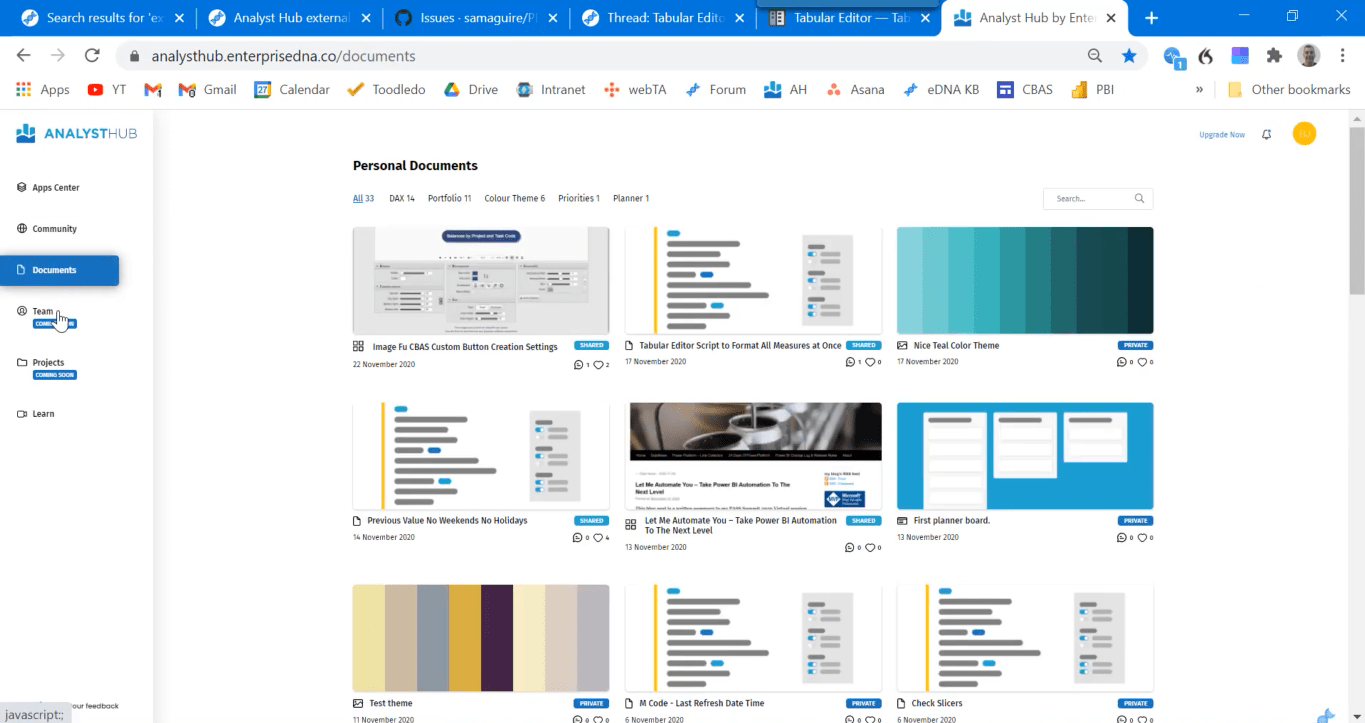1365x723 pixels.
Task: Open Image Fu CBAS Custom Button thumbnail
Action: 481,281
